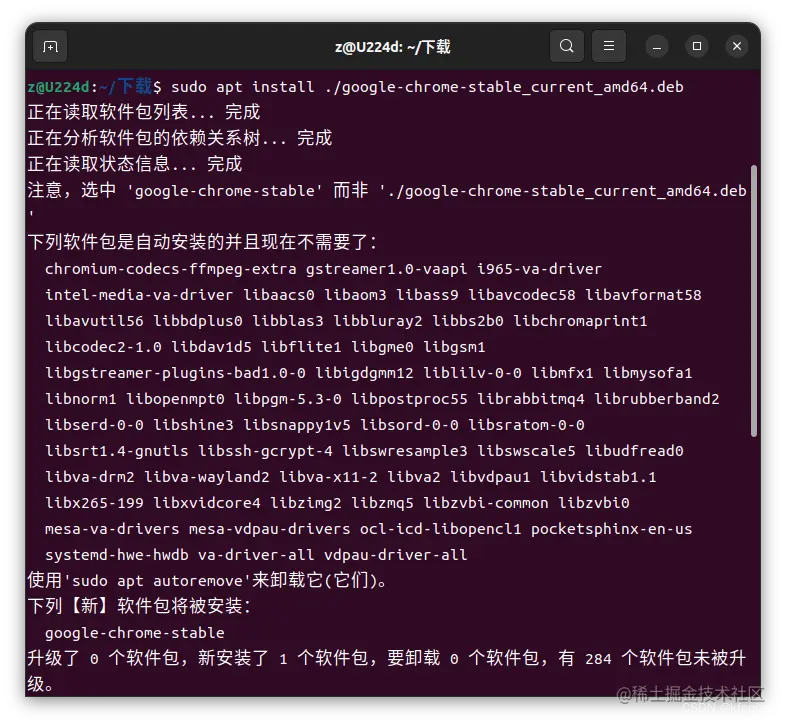Image resolution: width=786 pixels, height=725 pixels.
Task: Click the package 'chromium-codecs-ffmpeg-extra'
Action: point(170,269)
